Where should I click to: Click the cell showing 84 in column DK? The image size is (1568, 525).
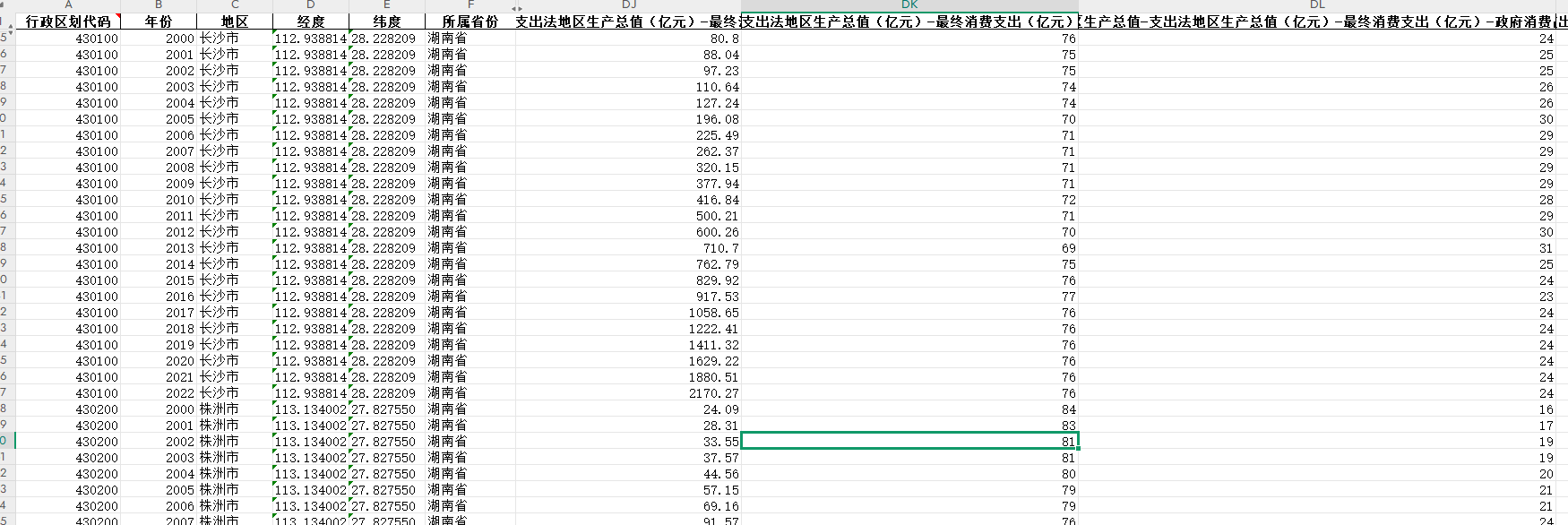point(909,409)
